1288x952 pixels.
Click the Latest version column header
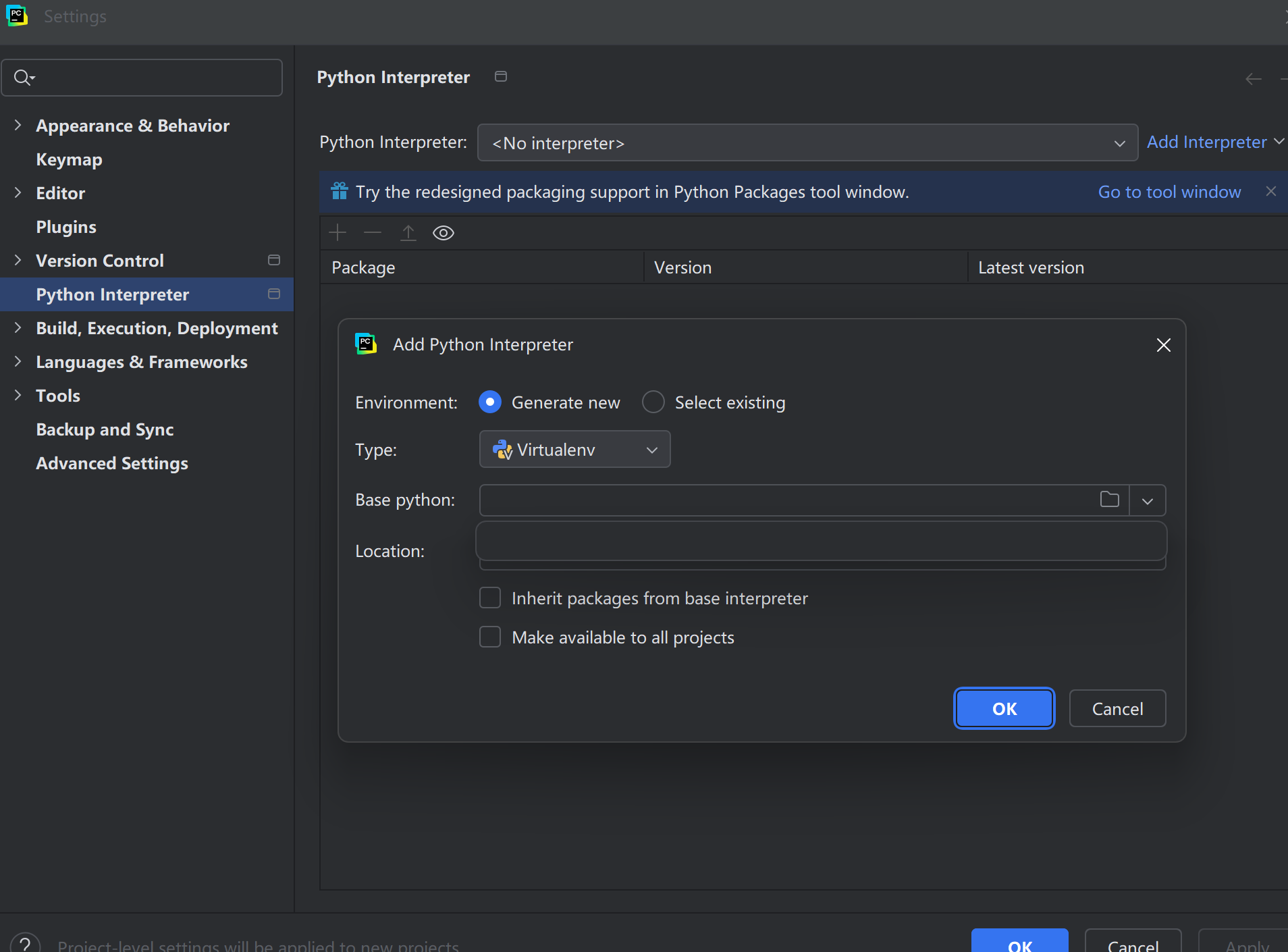coord(1127,267)
